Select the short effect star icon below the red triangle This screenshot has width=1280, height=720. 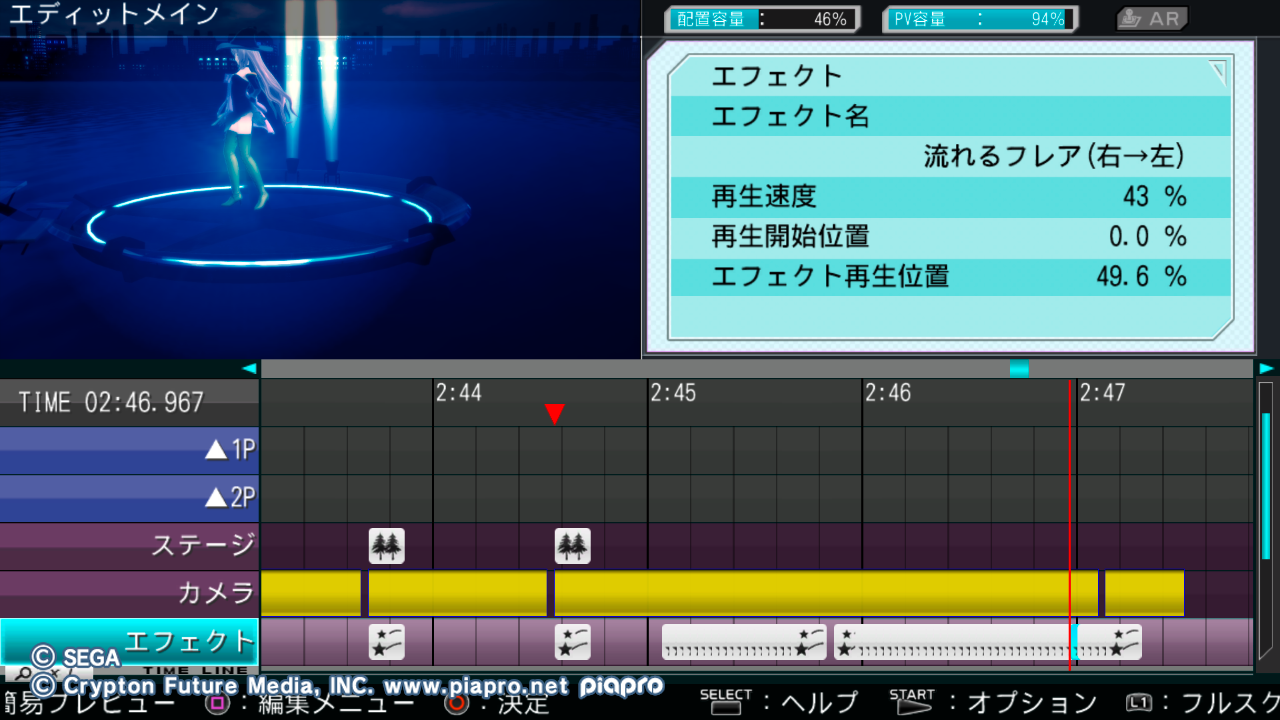573,642
